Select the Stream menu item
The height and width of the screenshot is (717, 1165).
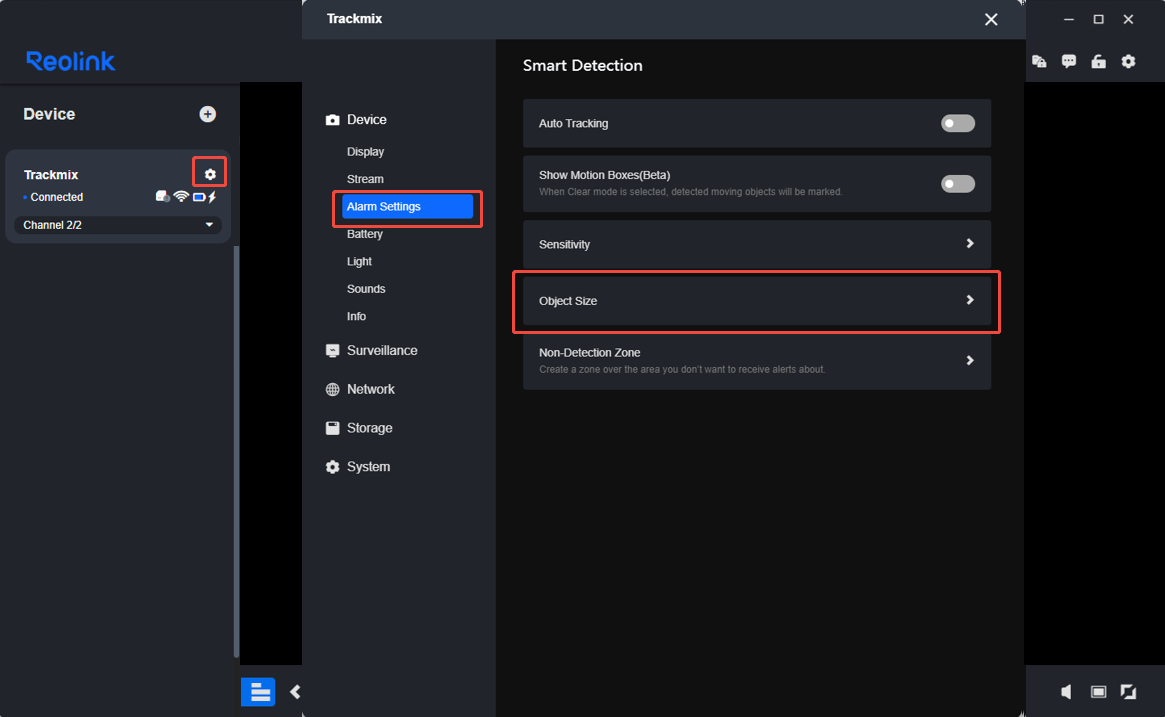365,179
